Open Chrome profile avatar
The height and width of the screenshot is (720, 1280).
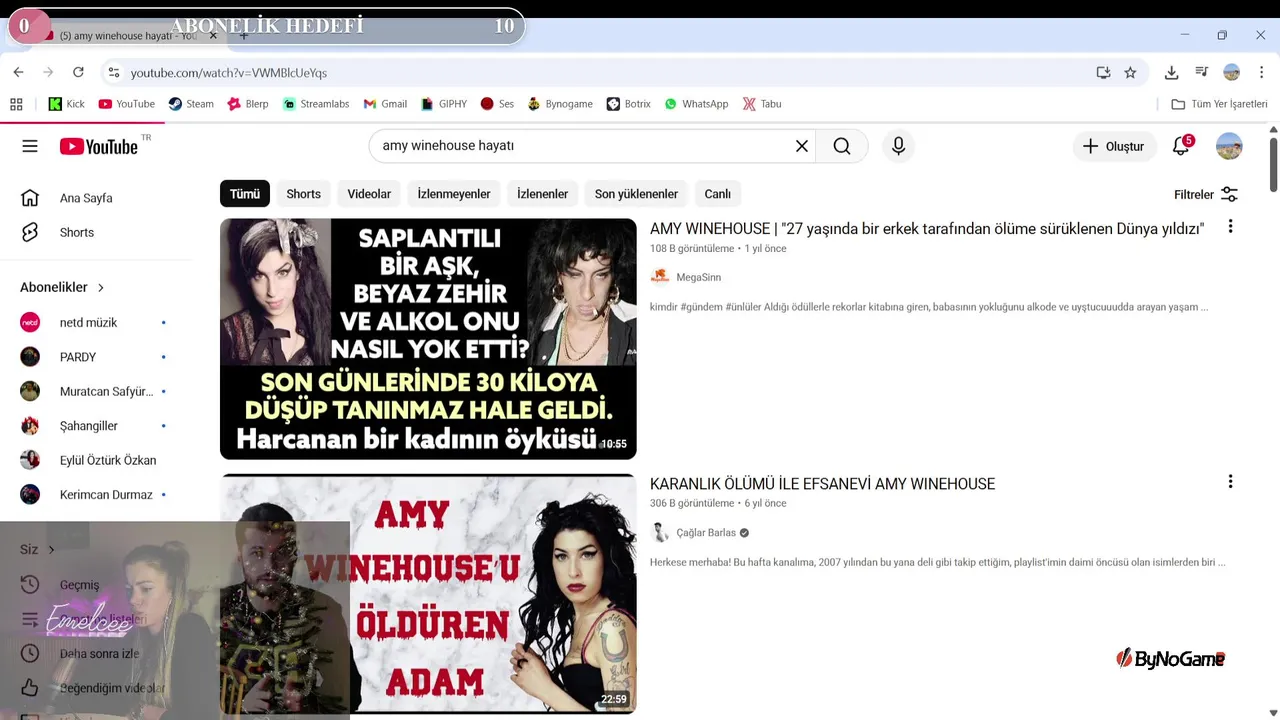click(1232, 72)
